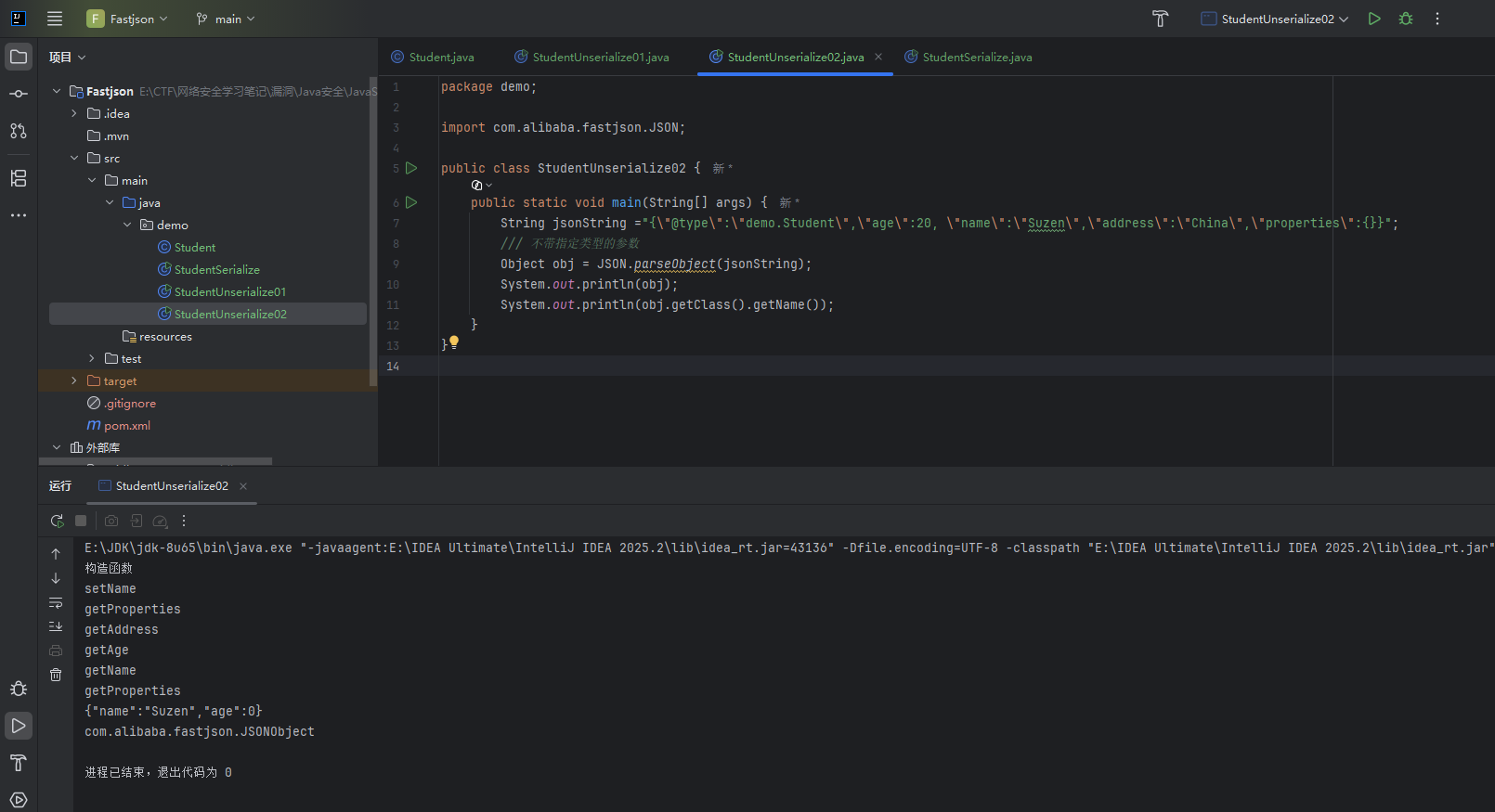Open the Run tool window icon
This screenshot has height=812, width=1495.
19,726
